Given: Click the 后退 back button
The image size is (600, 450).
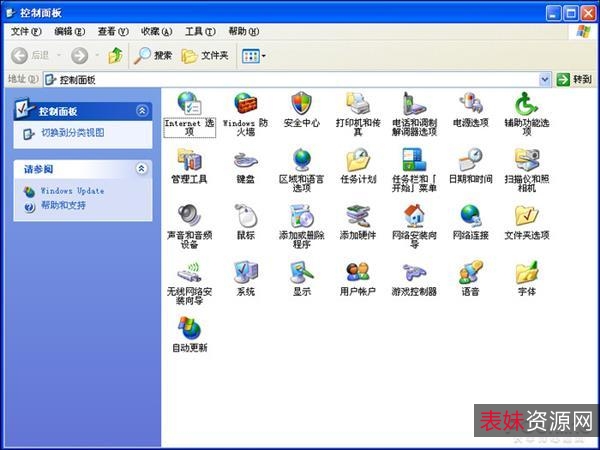Looking at the screenshot, I should pos(30,56).
